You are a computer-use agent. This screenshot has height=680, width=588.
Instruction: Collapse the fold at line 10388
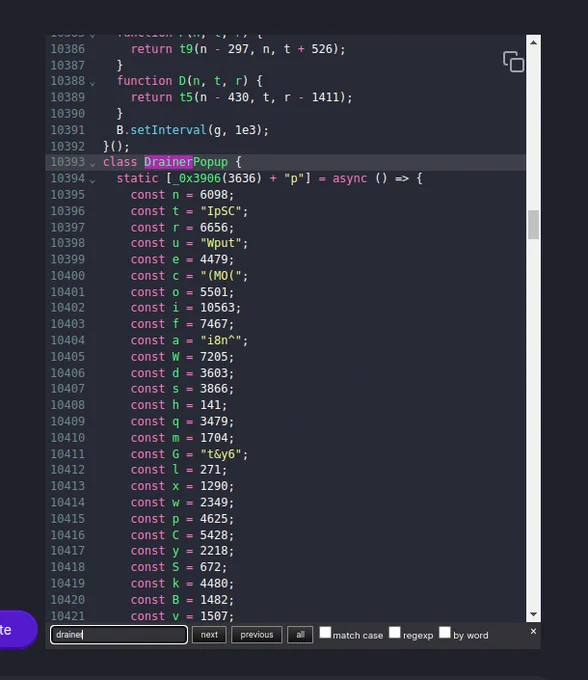pos(92,82)
